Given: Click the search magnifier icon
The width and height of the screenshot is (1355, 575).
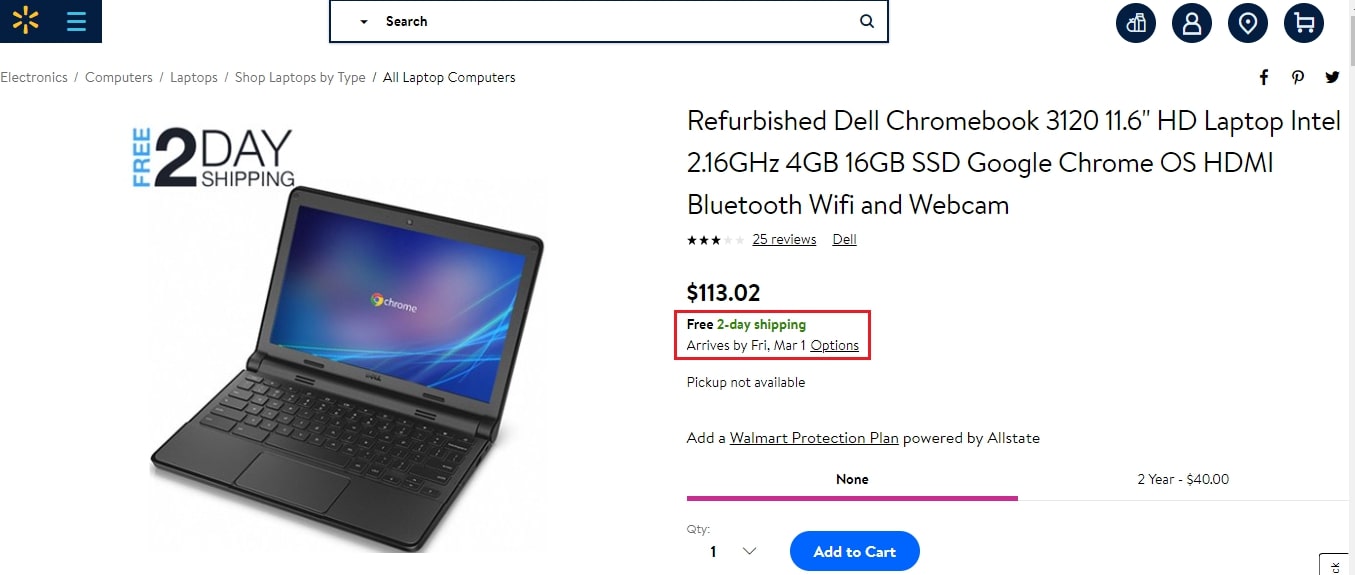Looking at the screenshot, I should [866, 21].
